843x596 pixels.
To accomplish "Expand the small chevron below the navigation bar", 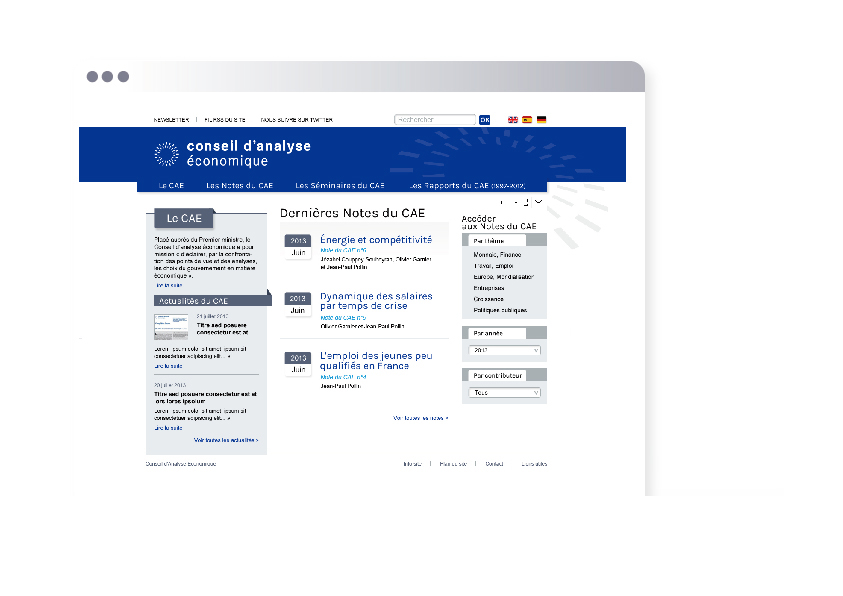I will (538, 202).
